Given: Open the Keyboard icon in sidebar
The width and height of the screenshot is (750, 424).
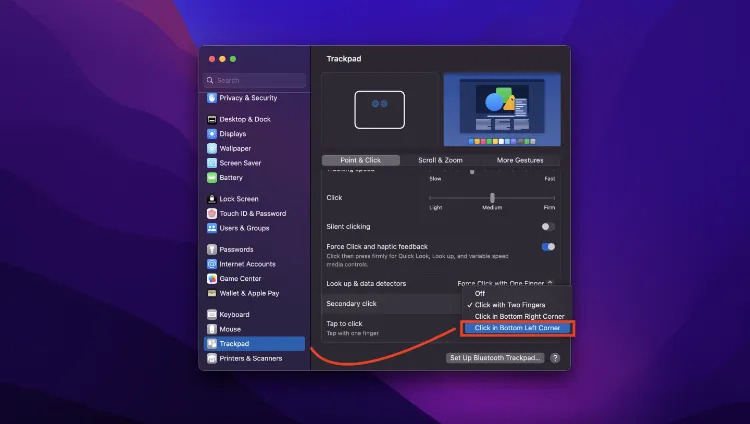Looking at the screenshot, I should (212, 314).
